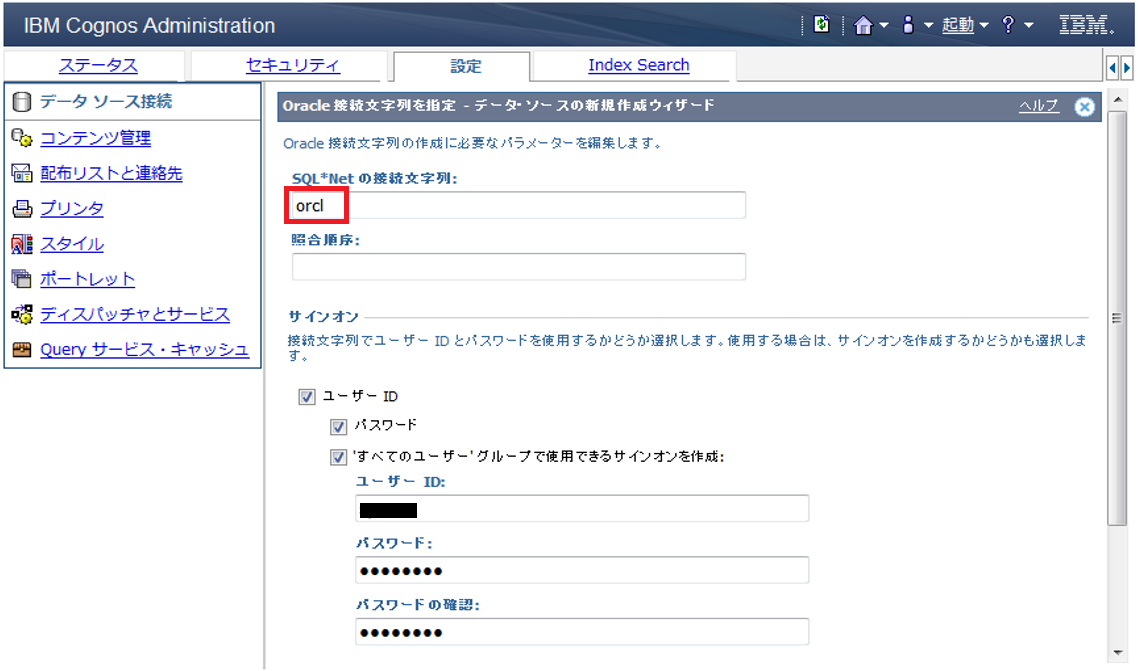The width and height of the screenshot is (1138, 671).
Task: Click the 照合順序 input field
Action: coord(518,266)
